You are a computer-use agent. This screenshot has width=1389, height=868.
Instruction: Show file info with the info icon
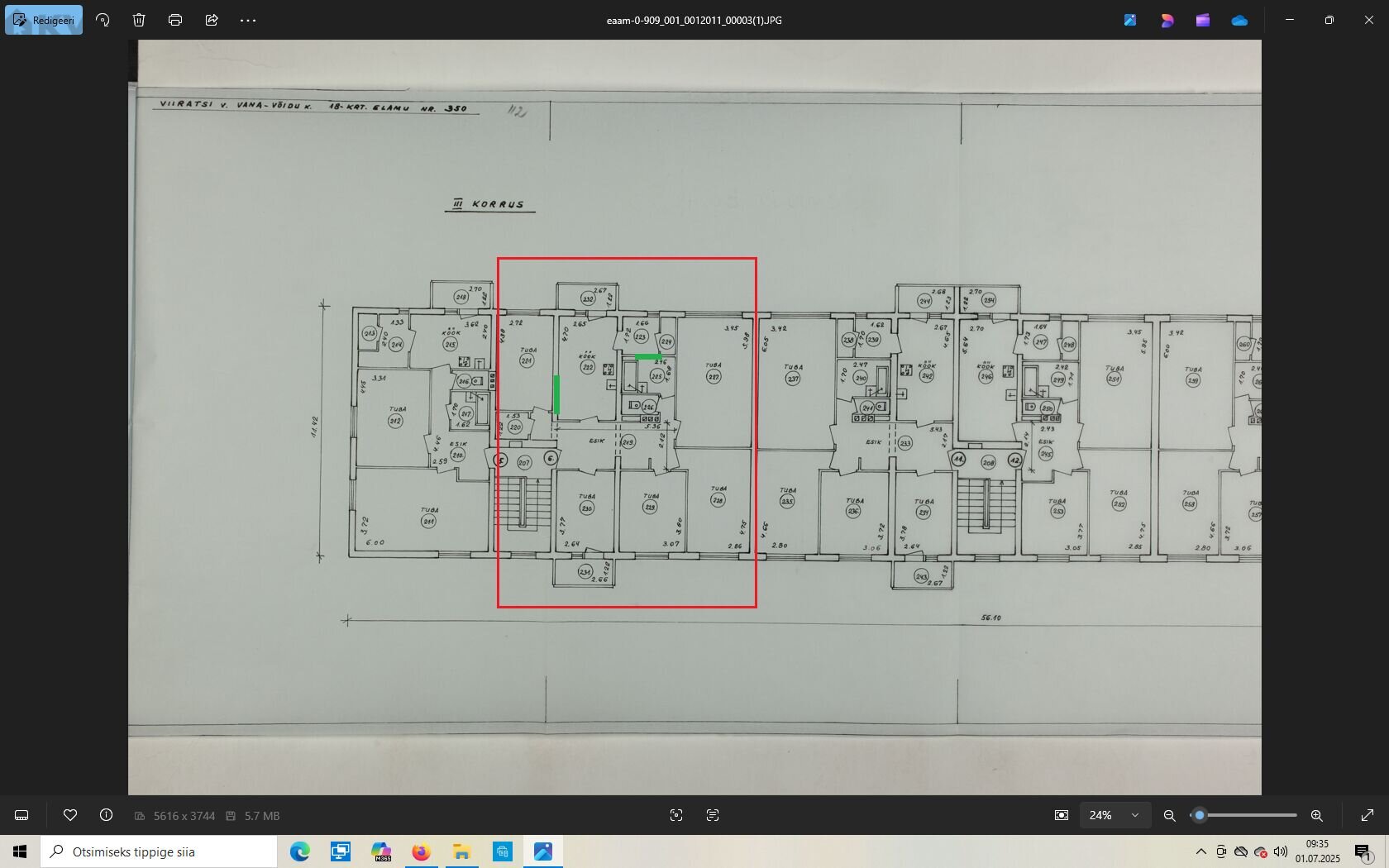(106, 815)
